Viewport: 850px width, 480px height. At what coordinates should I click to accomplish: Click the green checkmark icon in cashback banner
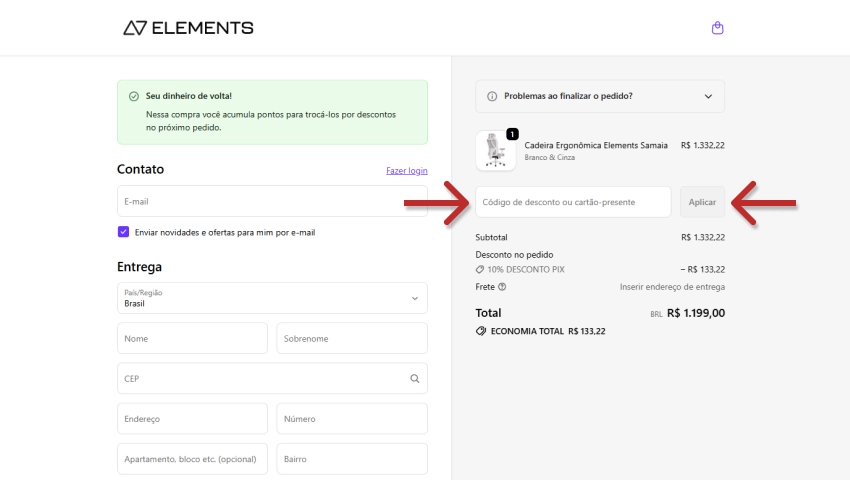(134, 97)
